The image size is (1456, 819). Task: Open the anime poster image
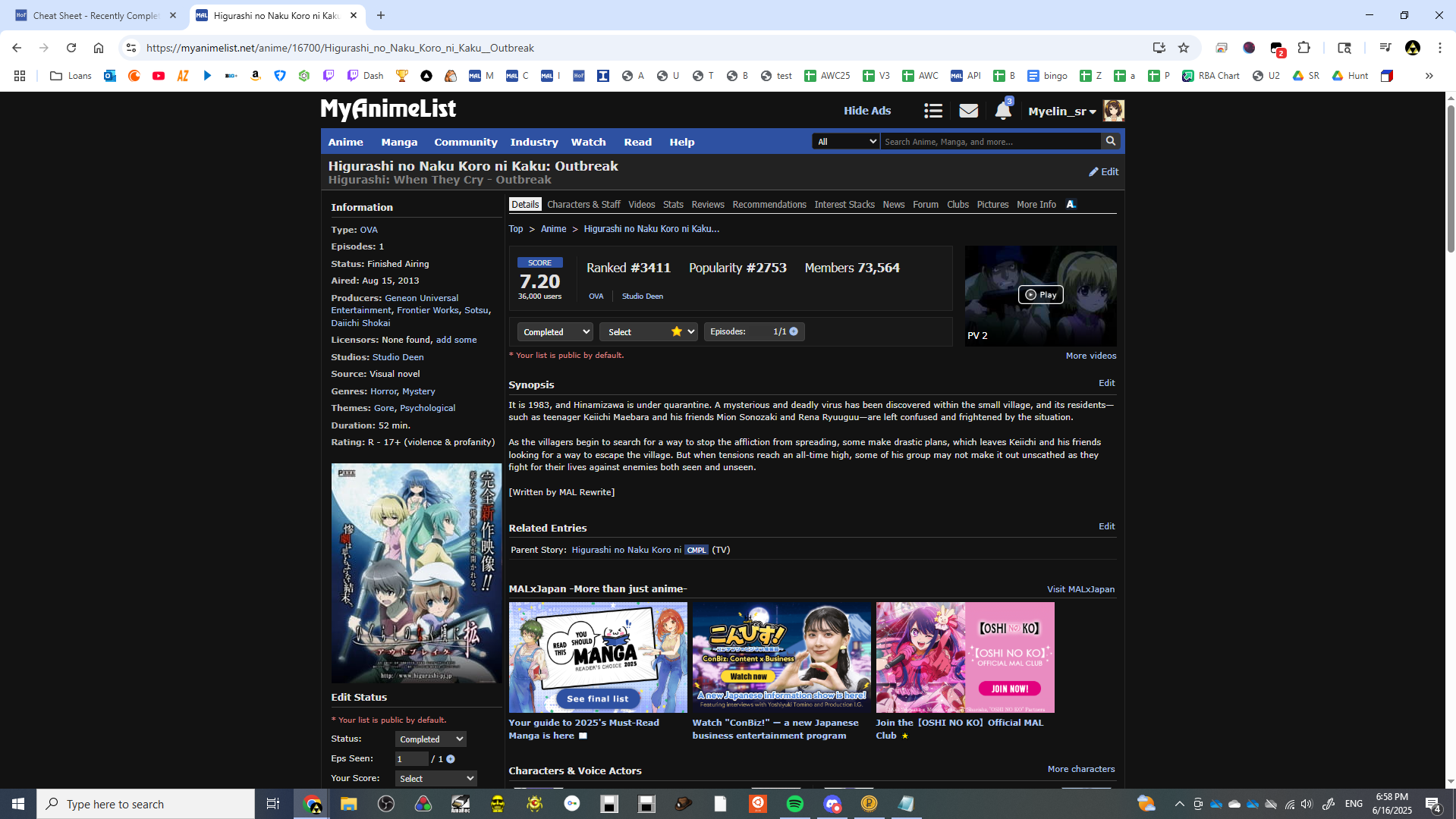417,573
